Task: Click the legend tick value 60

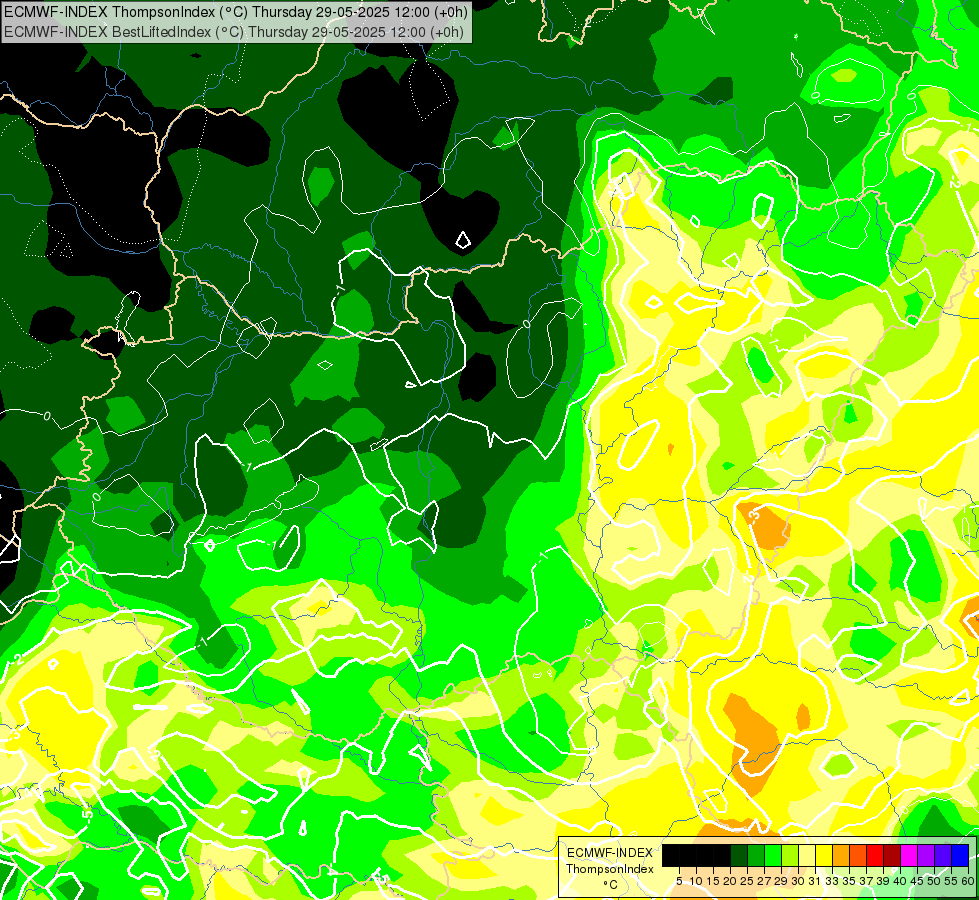Action: 968,881
